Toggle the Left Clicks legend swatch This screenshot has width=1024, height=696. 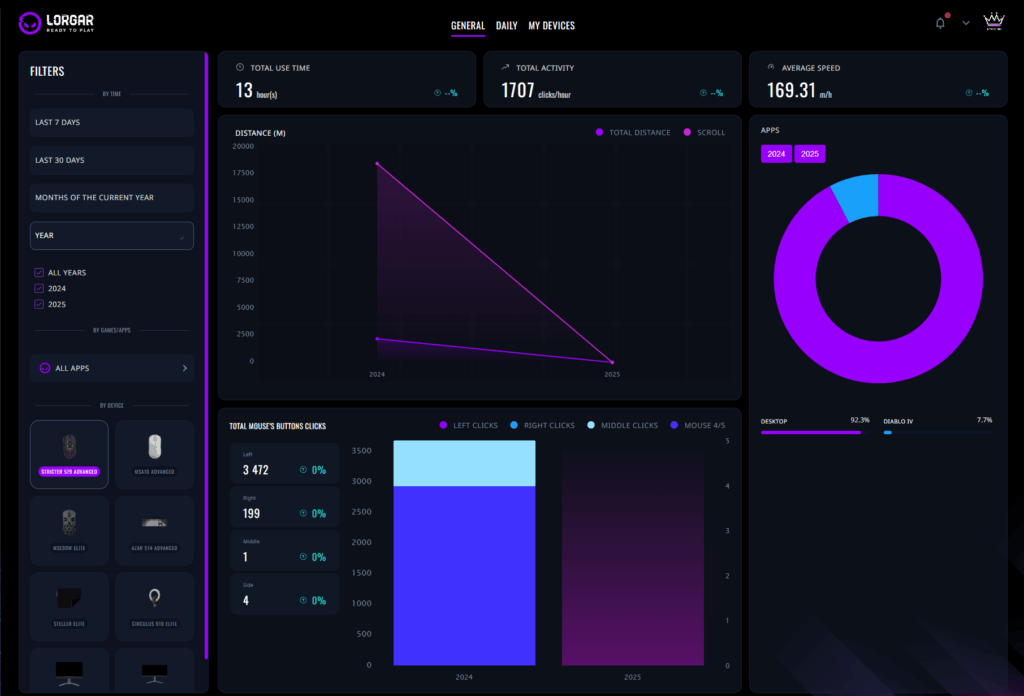pyautogui.click(x=443, y=426)
